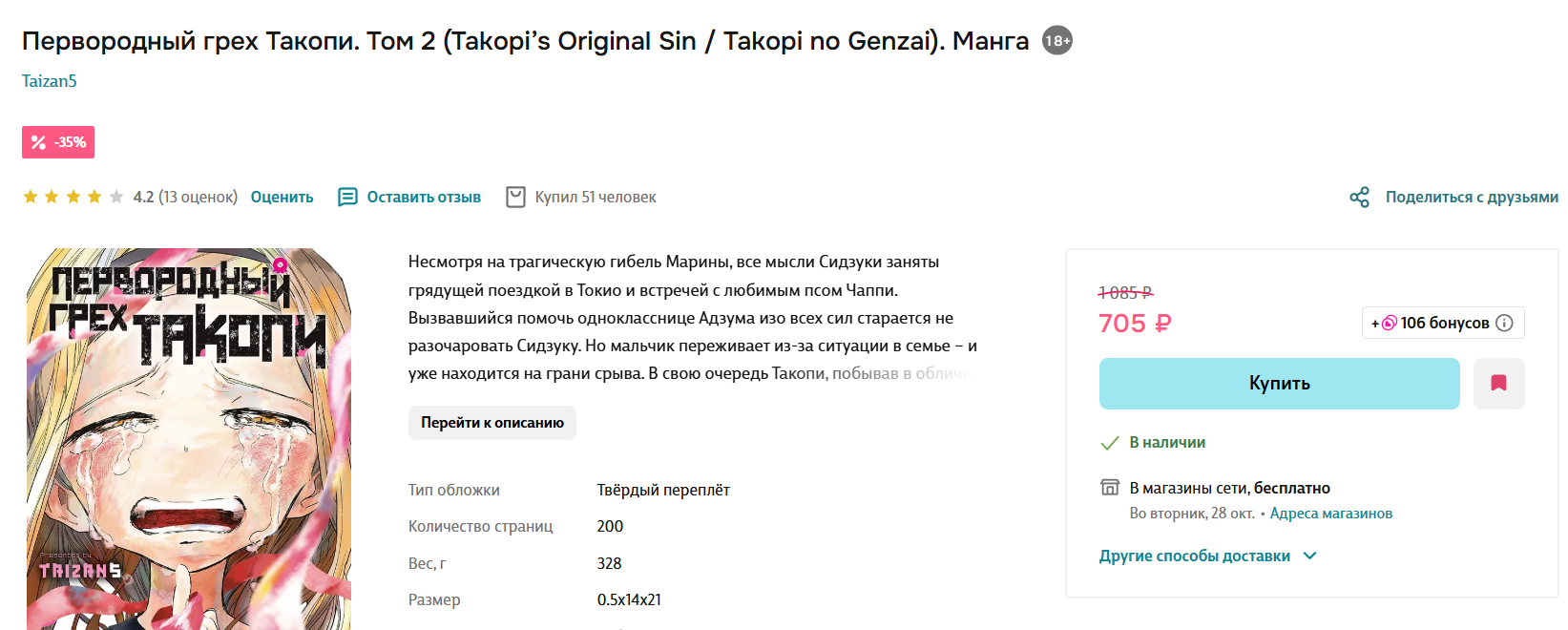Click the info icon beside 106 бонусов
The image size is (1568, 630).
[1505, 324]
